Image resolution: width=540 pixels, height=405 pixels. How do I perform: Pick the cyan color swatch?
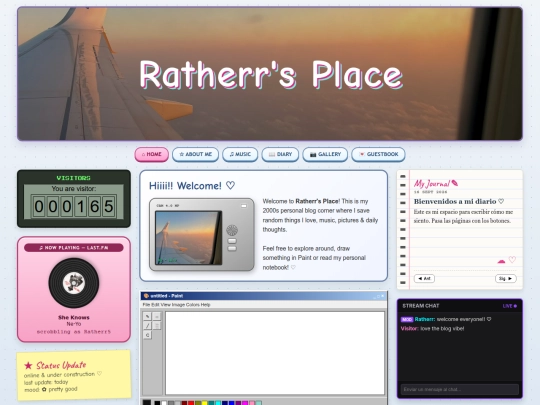click(218, 403)
